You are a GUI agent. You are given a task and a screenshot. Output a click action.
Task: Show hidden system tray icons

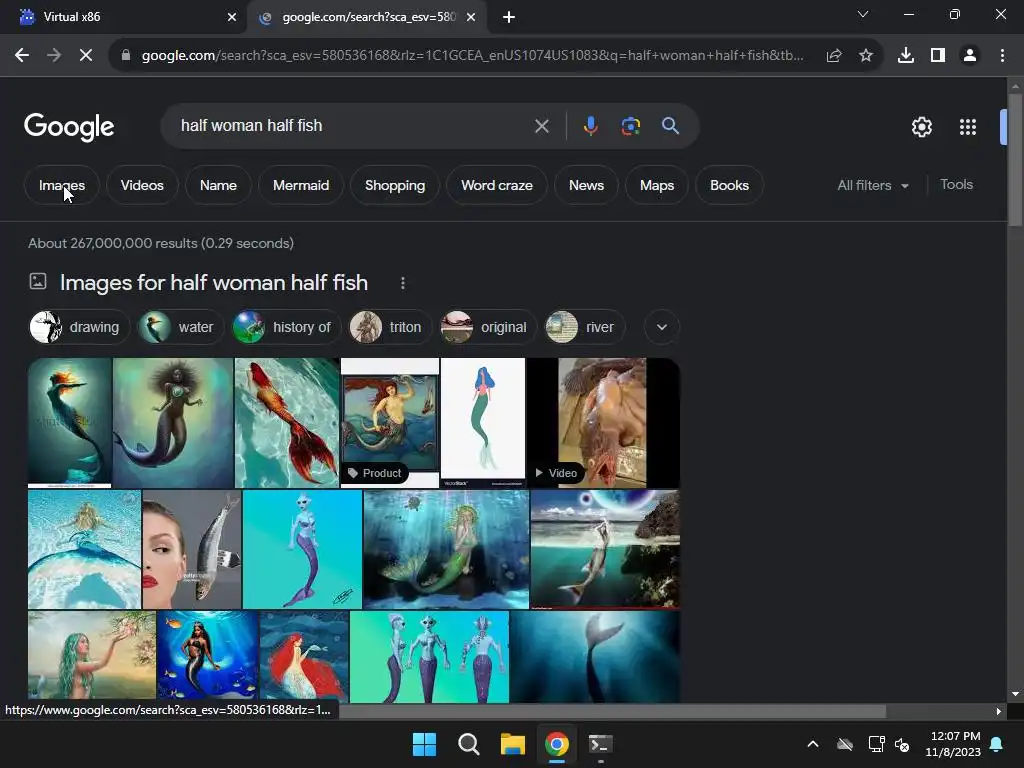coord(813,744)
